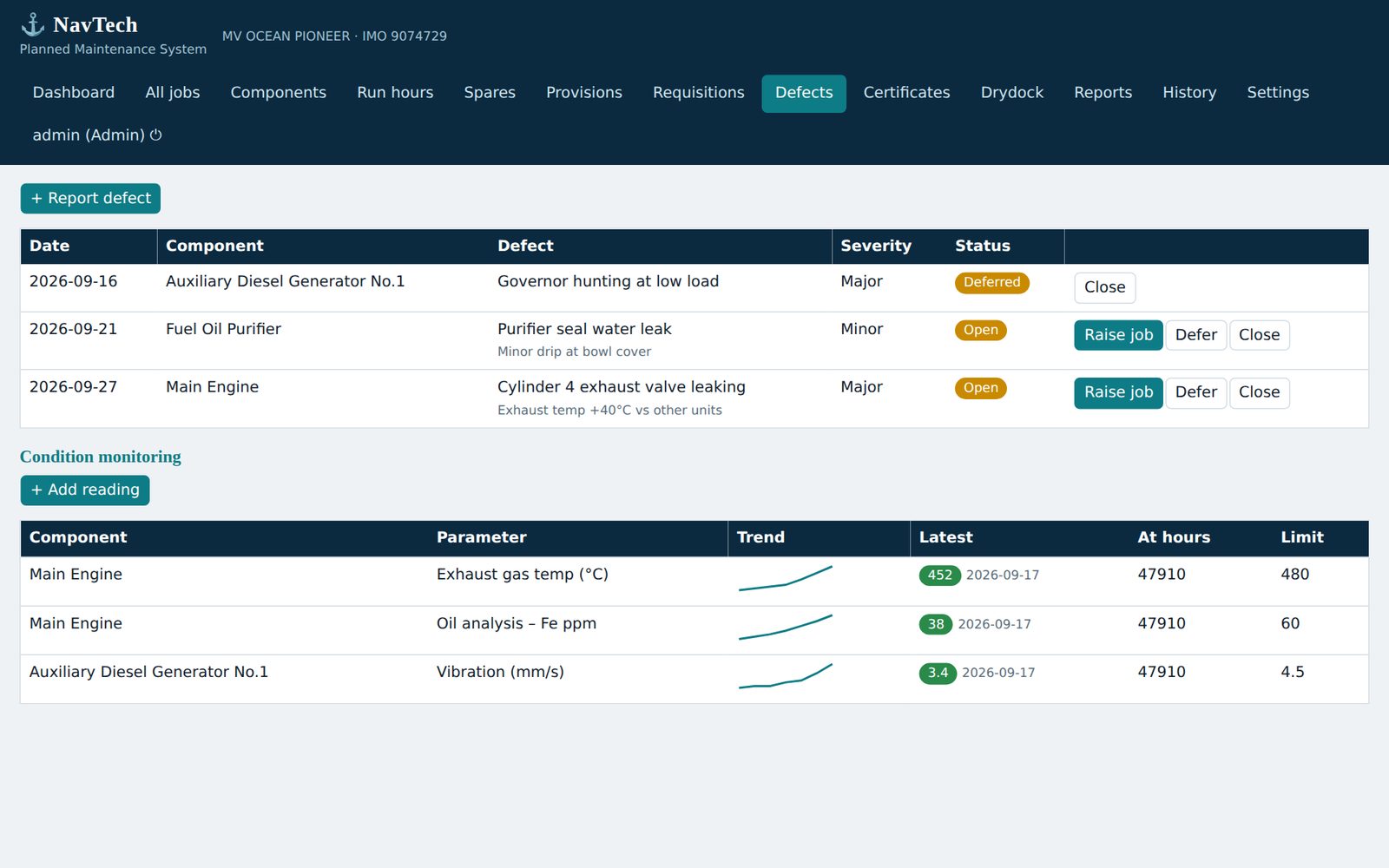The image size is (1389, 868).
Task: Close the Fuel Oil Purifier defect
Action: pos(1260,335)
